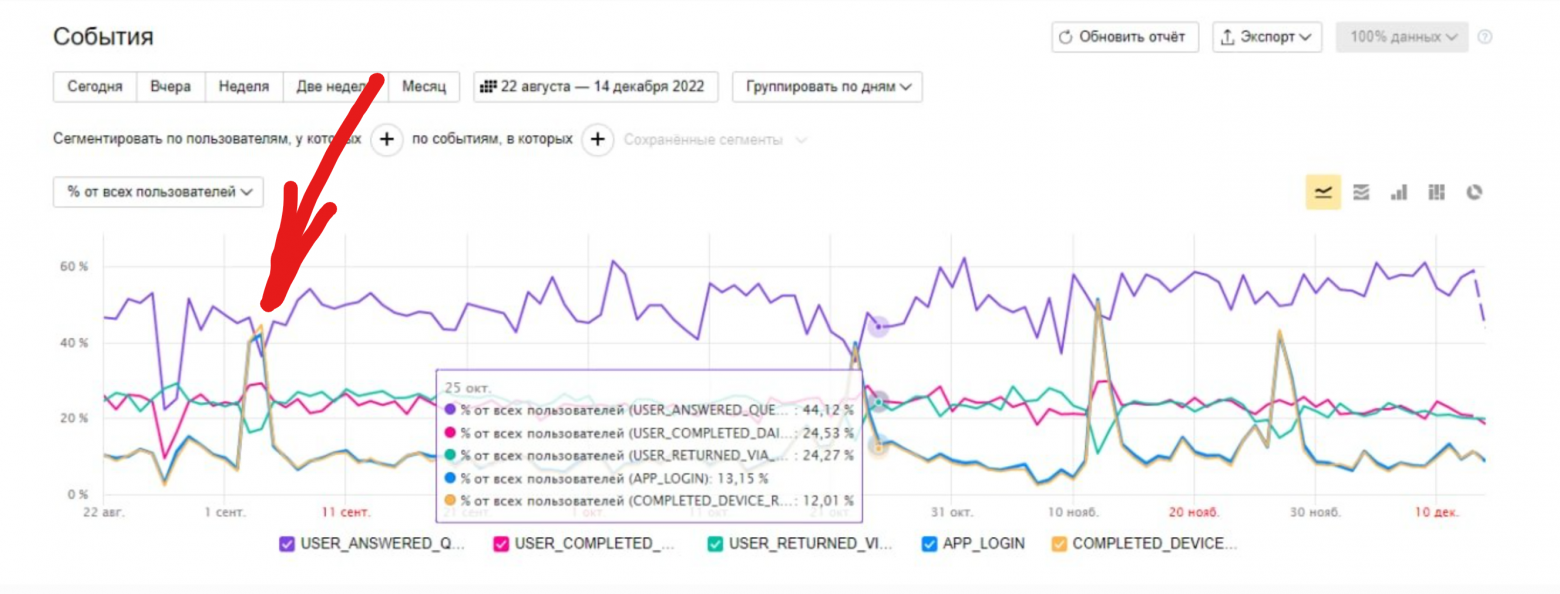Select the stacked area chart icon
Screen dimensions: 1560x594
pyautogui.click(x=1361, y=193)
